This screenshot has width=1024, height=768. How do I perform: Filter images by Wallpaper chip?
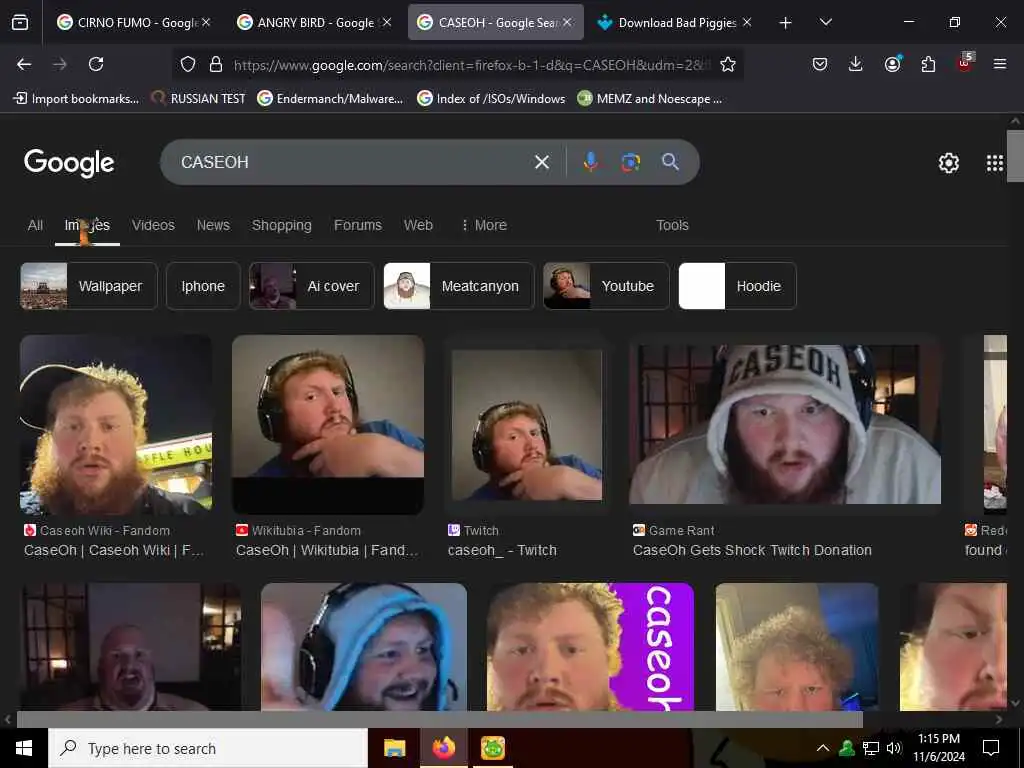click(x=89, y=286)
